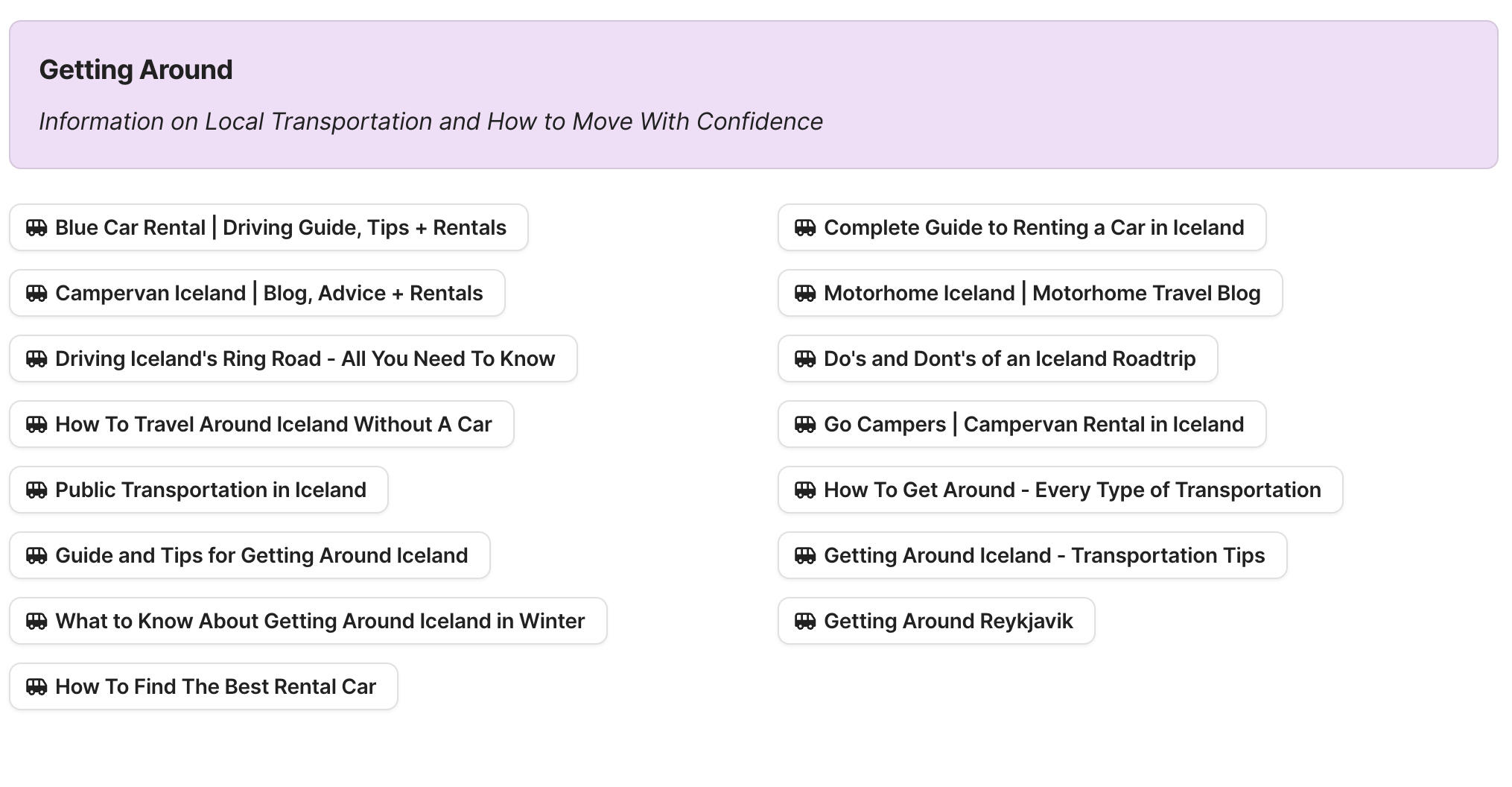Viewport: 1512px width, 787px height.
Task: Click bus icon beside Blue Car Rental
Action: tap(36, 227)
